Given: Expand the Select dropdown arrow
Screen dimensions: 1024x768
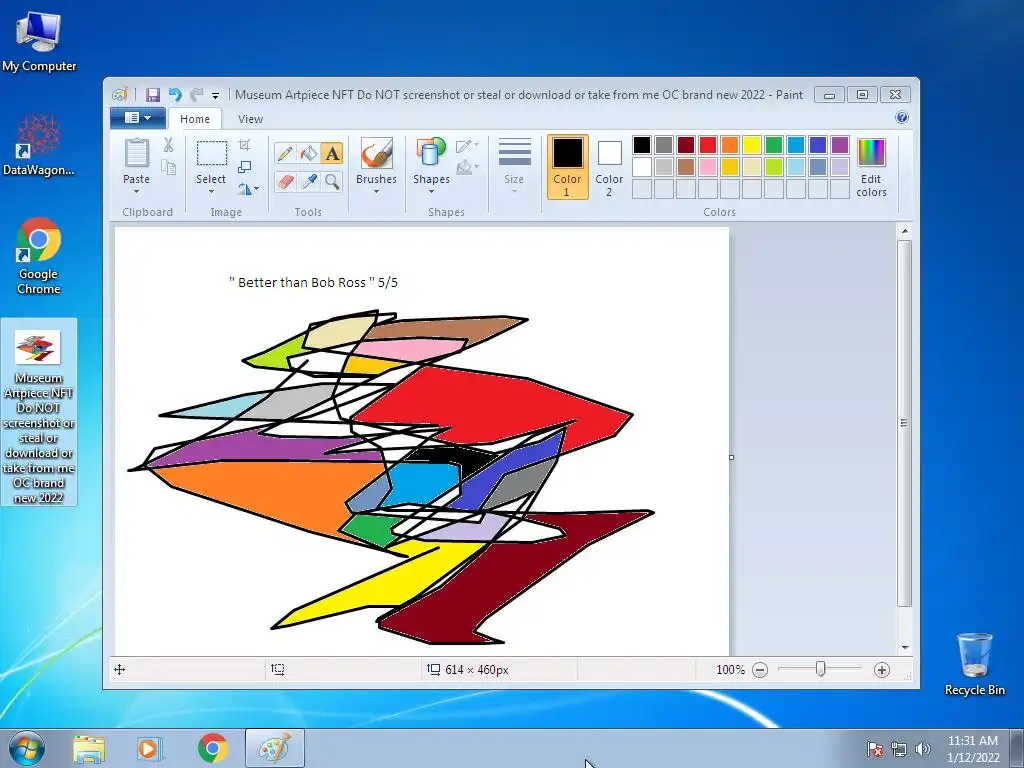Looking at the screenshot, I should tap(211, 191).
